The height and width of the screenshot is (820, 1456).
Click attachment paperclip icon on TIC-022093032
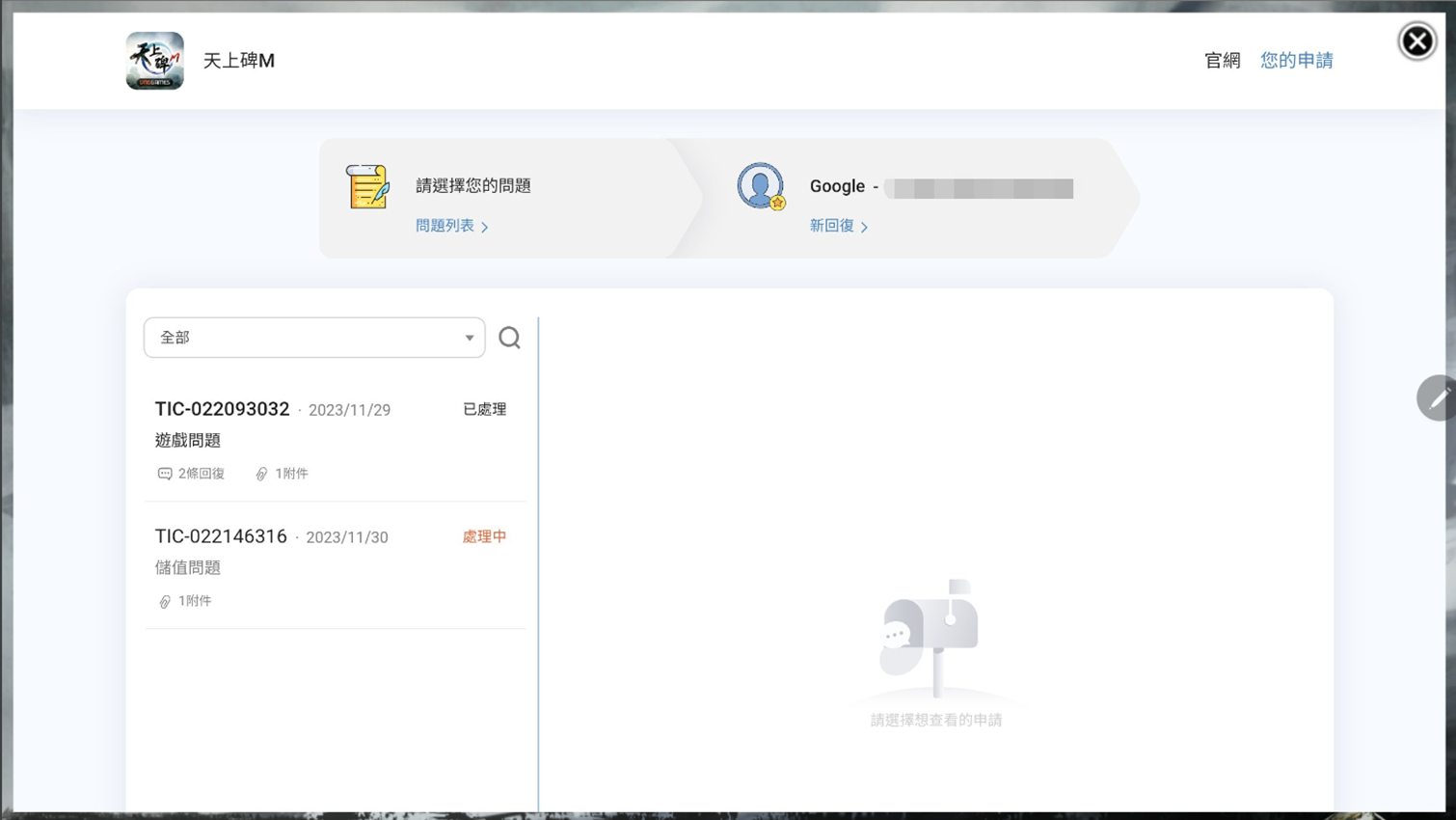(261, 474)
